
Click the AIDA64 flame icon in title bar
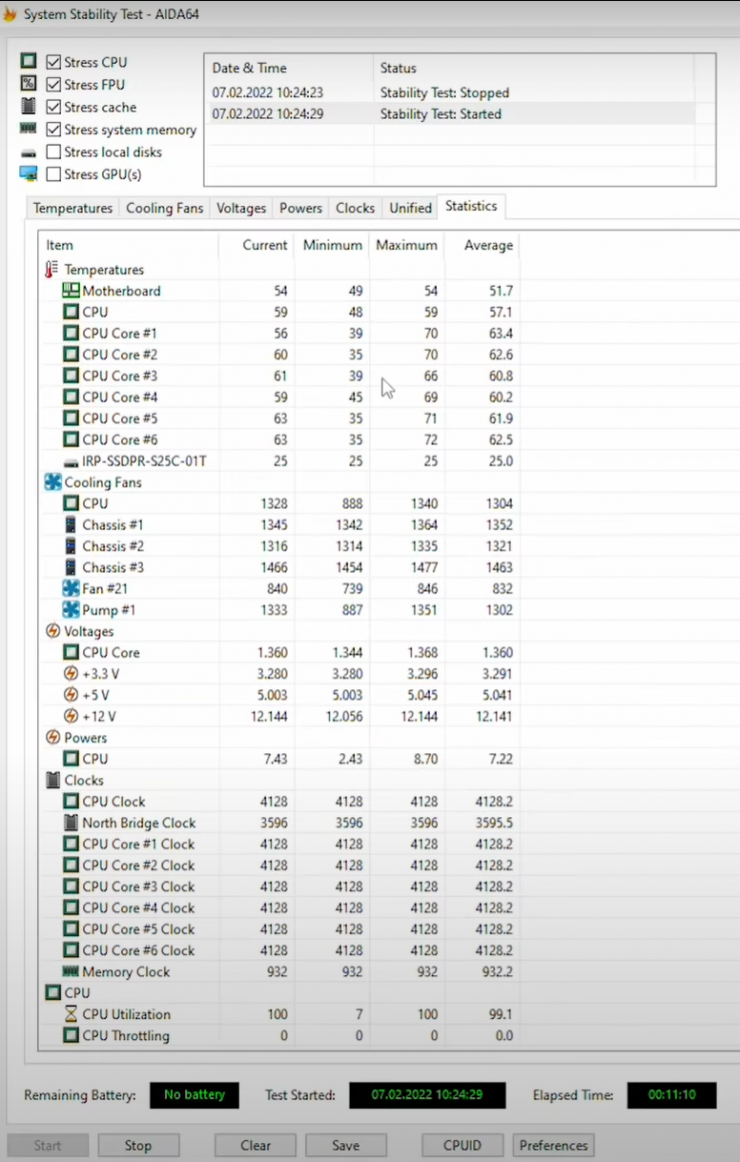pyautogui.click(x=10, y=14)
